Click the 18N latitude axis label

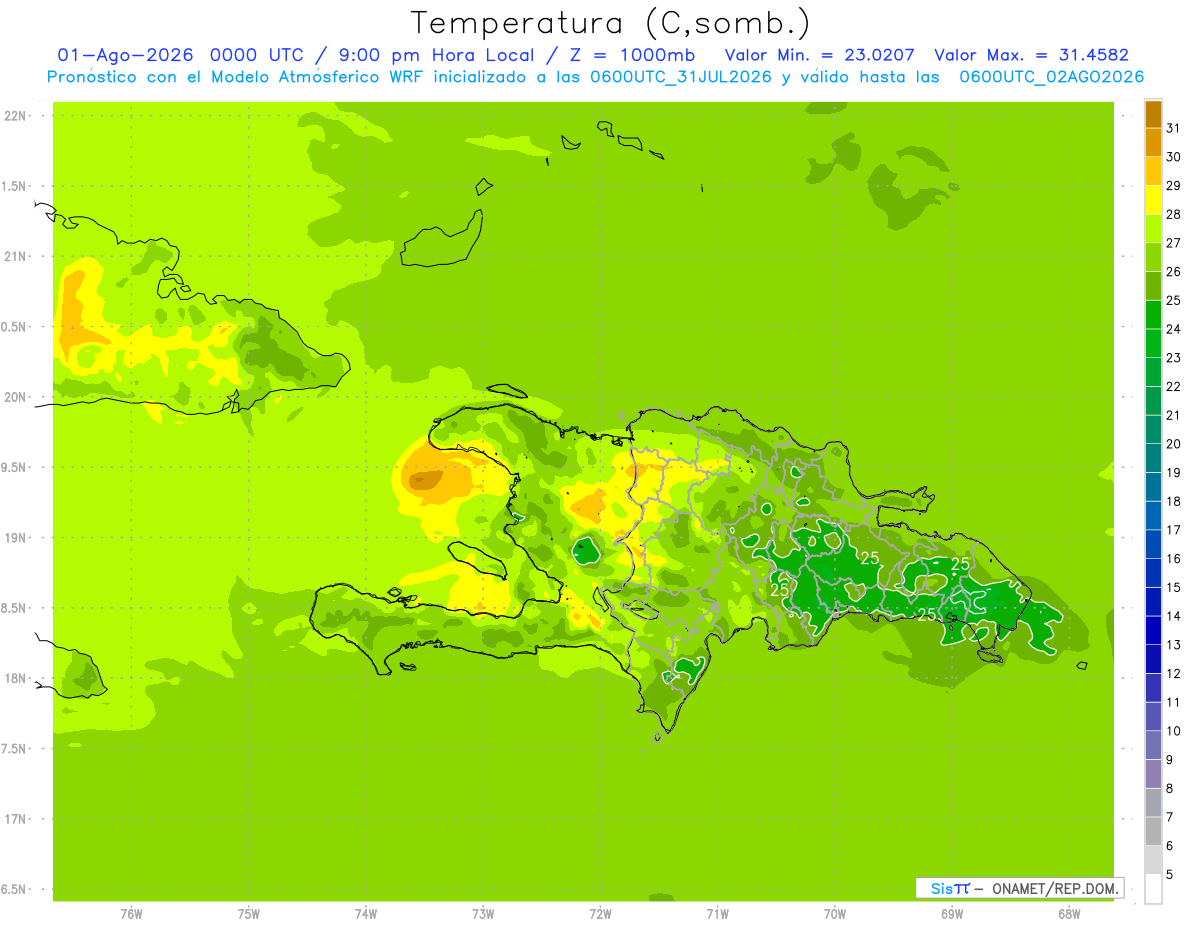pyautogui.click(x=15, y=679)
